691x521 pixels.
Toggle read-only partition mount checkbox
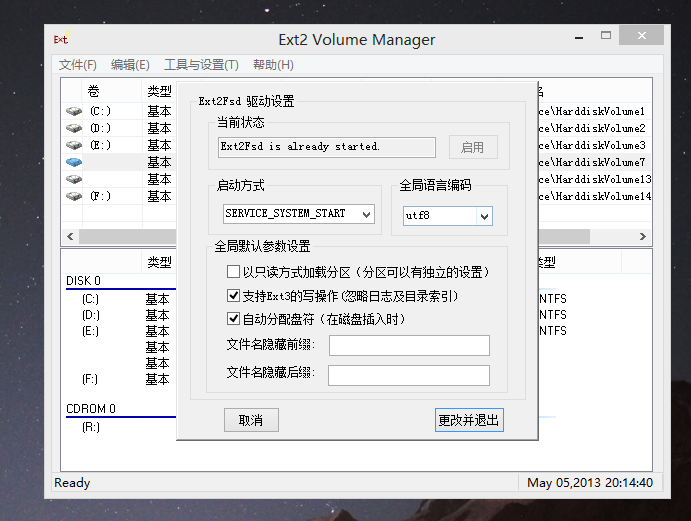click(x=233, y=272)
